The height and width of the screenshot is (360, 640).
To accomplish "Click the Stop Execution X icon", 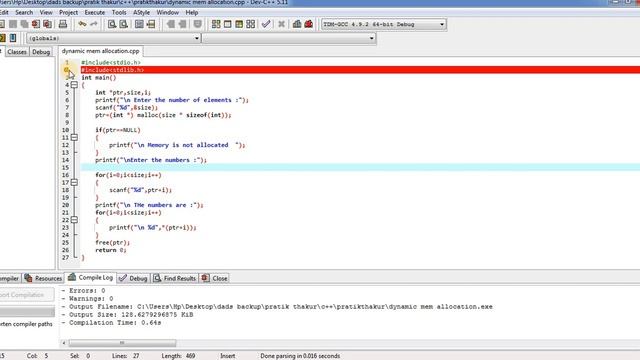I will click(281, 24).
